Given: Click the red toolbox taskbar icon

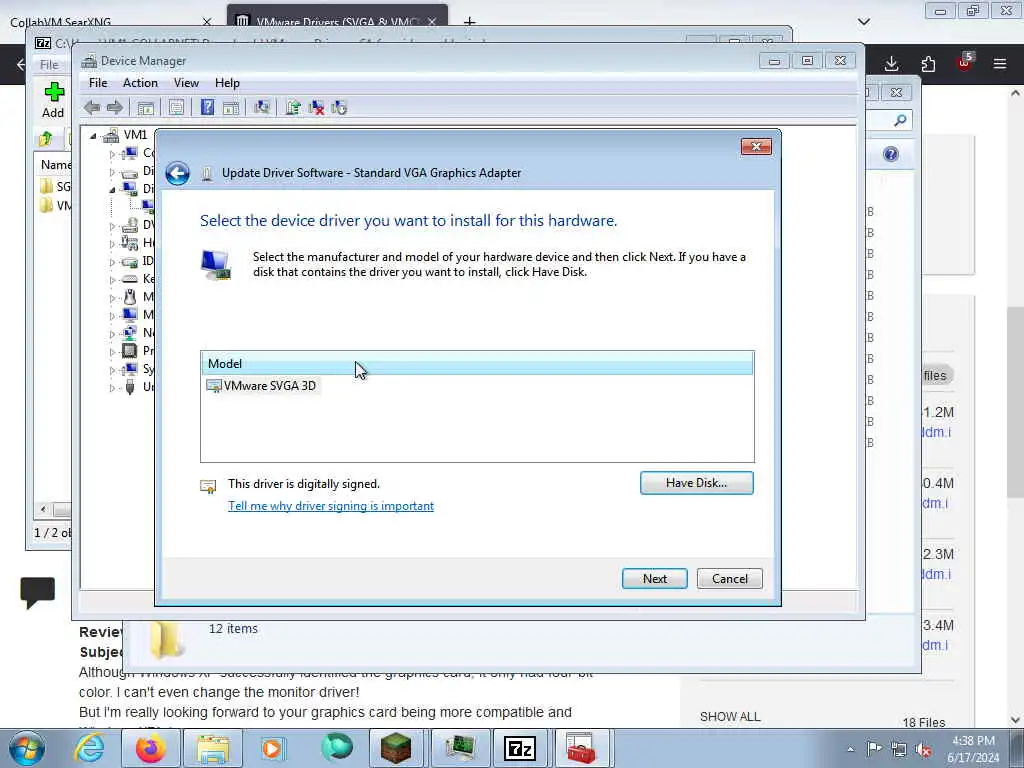Looking at the screenshot, I should pyautogui.click(x=581, y=748).
